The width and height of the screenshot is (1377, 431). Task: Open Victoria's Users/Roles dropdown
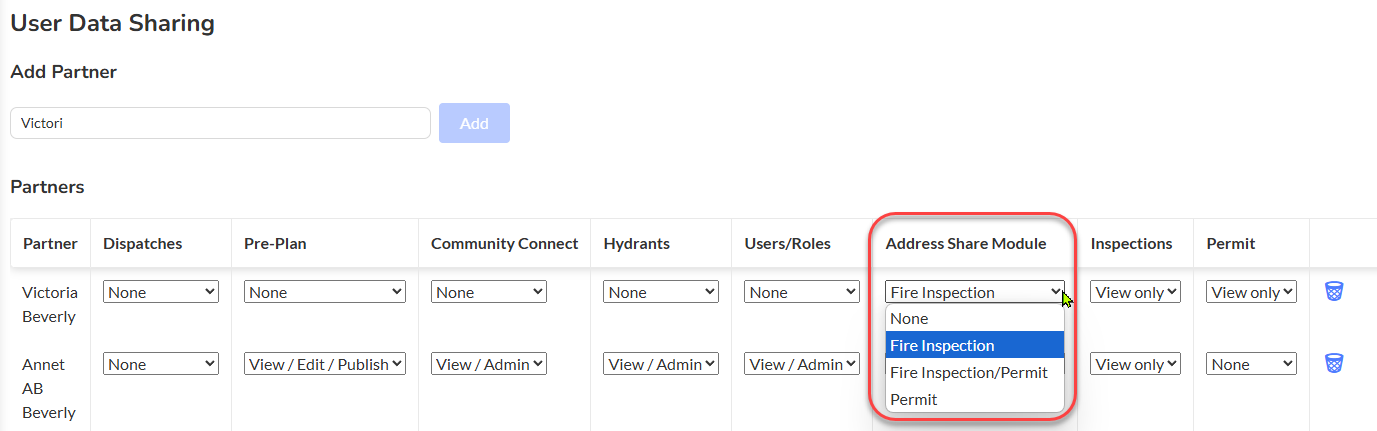tap(802, 292)
